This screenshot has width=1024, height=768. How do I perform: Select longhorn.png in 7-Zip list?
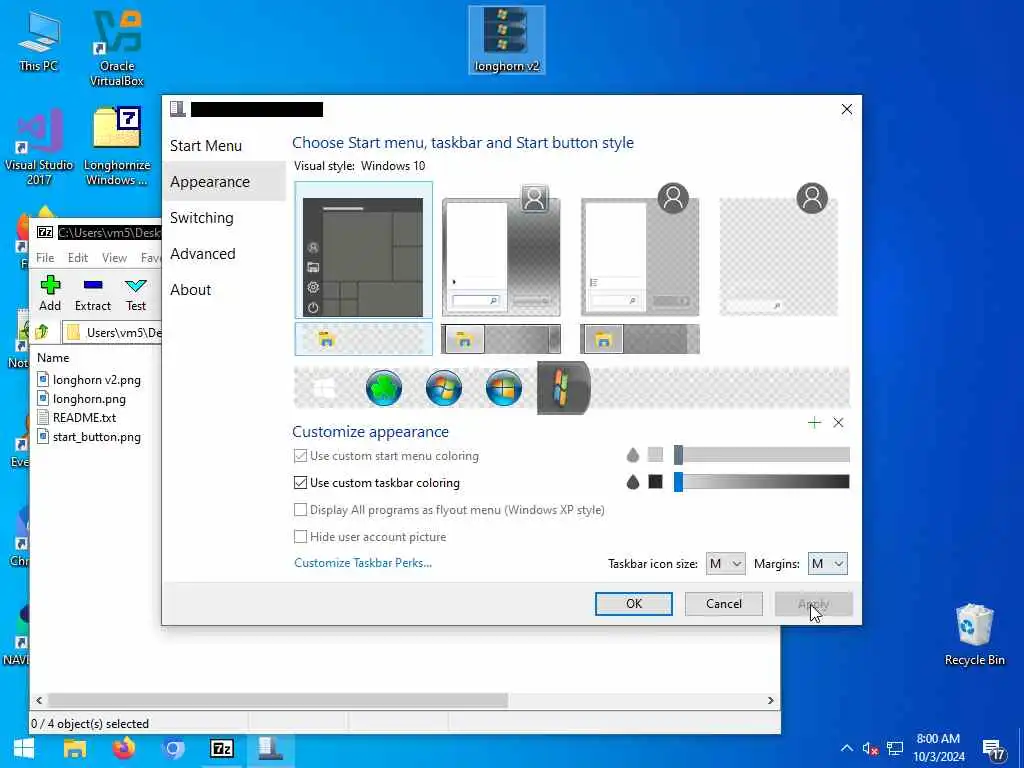82,398
